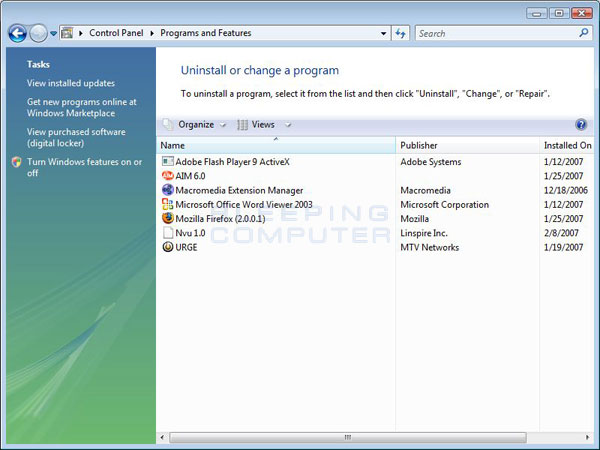Minimize the Programs and Features window
This screenshot has width=600, height=450.
point(537,14)
